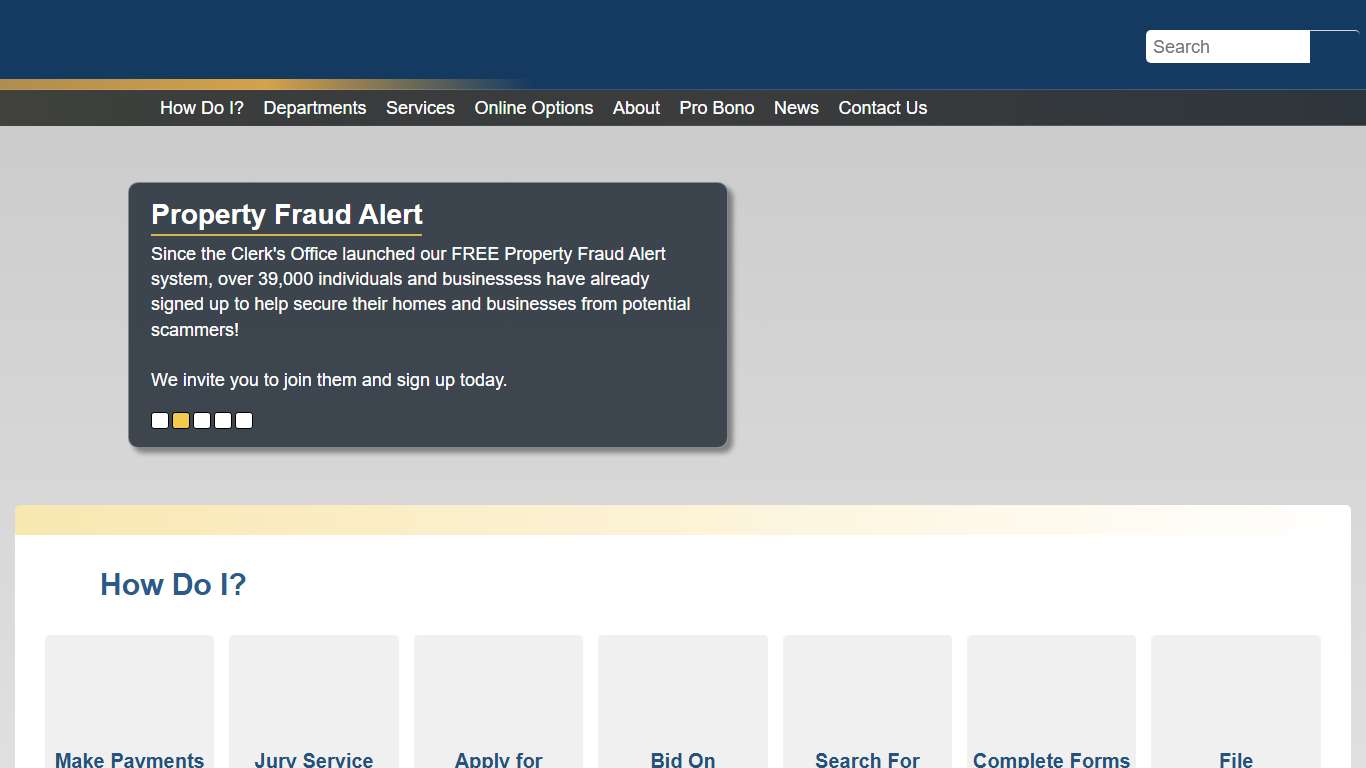Open the Pro Bono page
1366x768 pixels.
point(716,108)
